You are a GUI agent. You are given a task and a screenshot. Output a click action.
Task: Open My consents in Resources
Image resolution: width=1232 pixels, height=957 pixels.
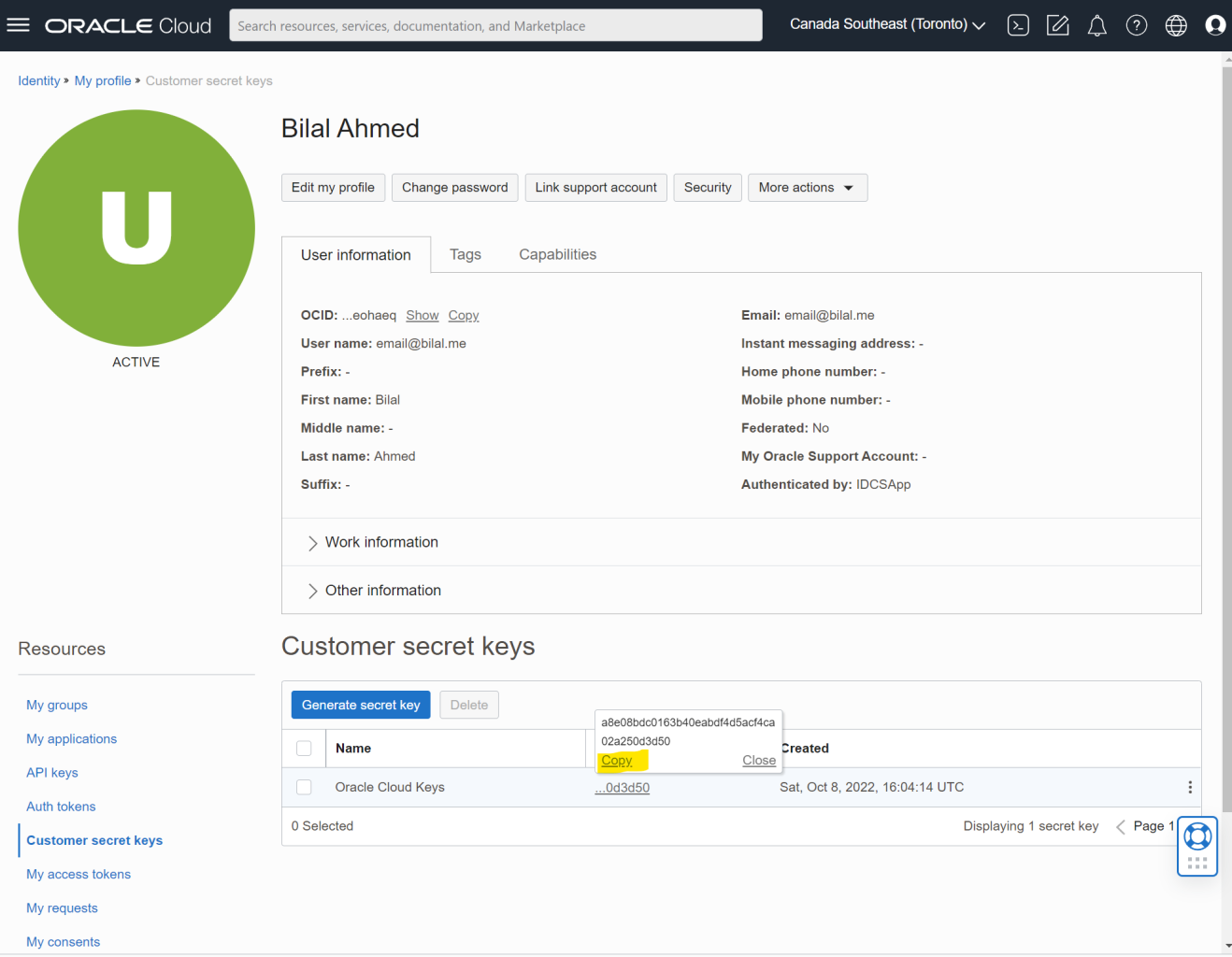pyautogui.click(x=64, y=942)
